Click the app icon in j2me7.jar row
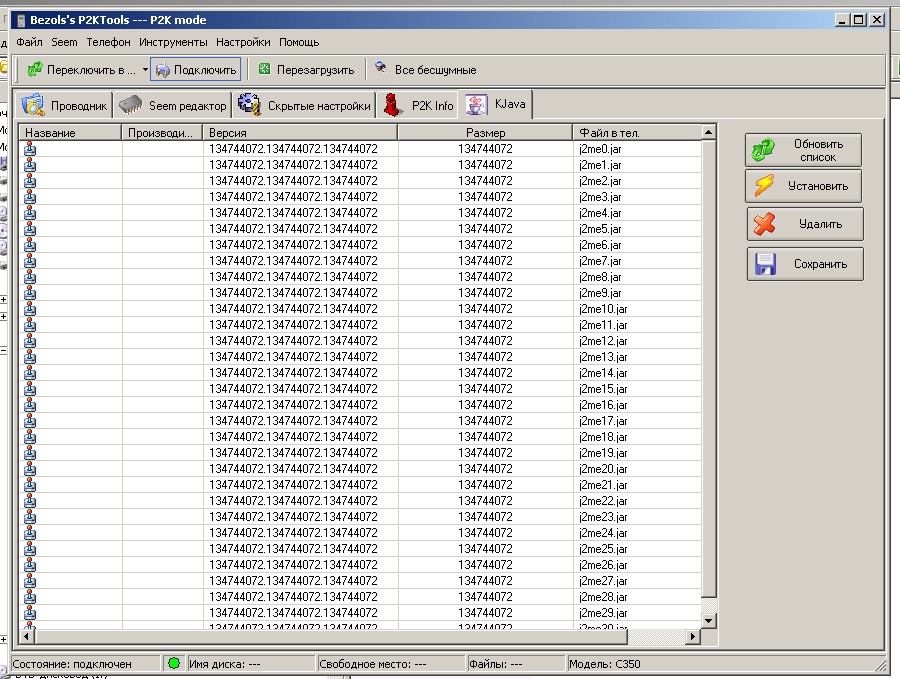 pyautogui.click(x=30, y=261)
